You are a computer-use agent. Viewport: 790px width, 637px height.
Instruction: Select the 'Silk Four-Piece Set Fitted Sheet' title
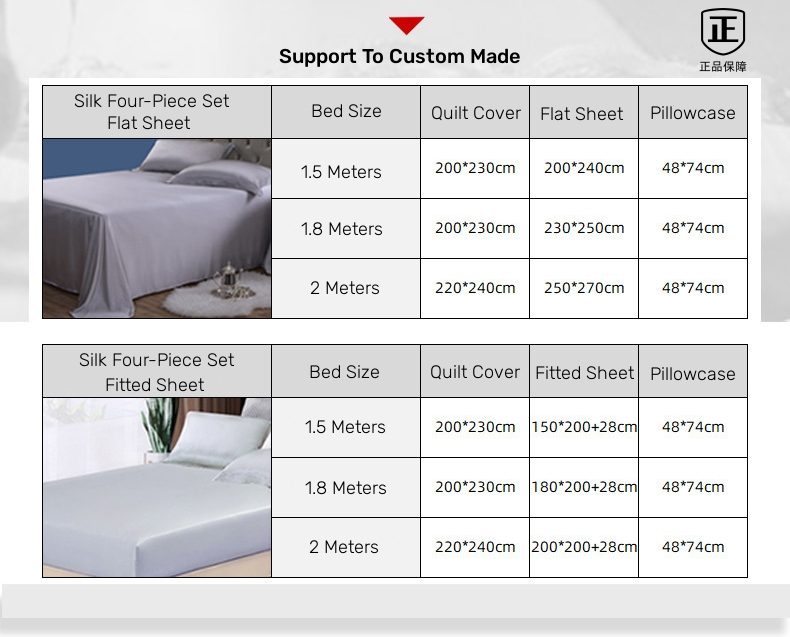(156, 372)
